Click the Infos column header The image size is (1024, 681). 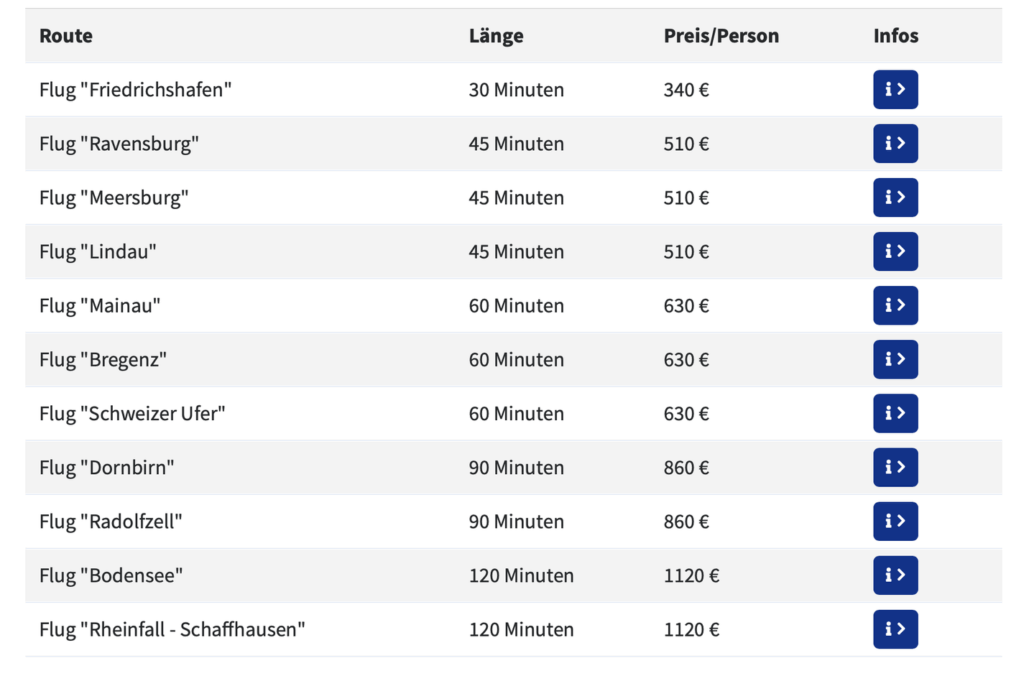pyautogui.click(x=896, y=36)
